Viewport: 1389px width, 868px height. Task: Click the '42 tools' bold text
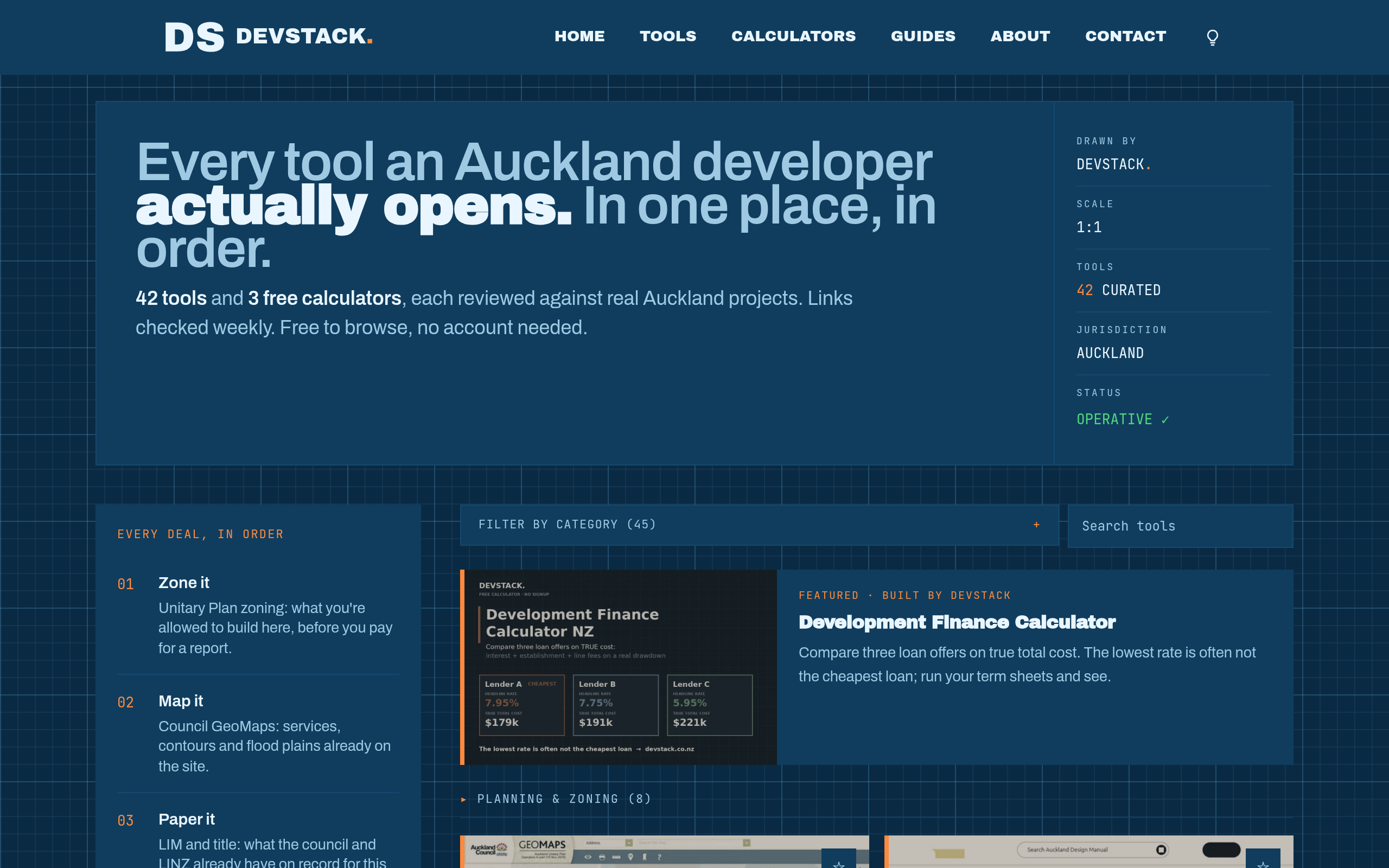point(171,298)
